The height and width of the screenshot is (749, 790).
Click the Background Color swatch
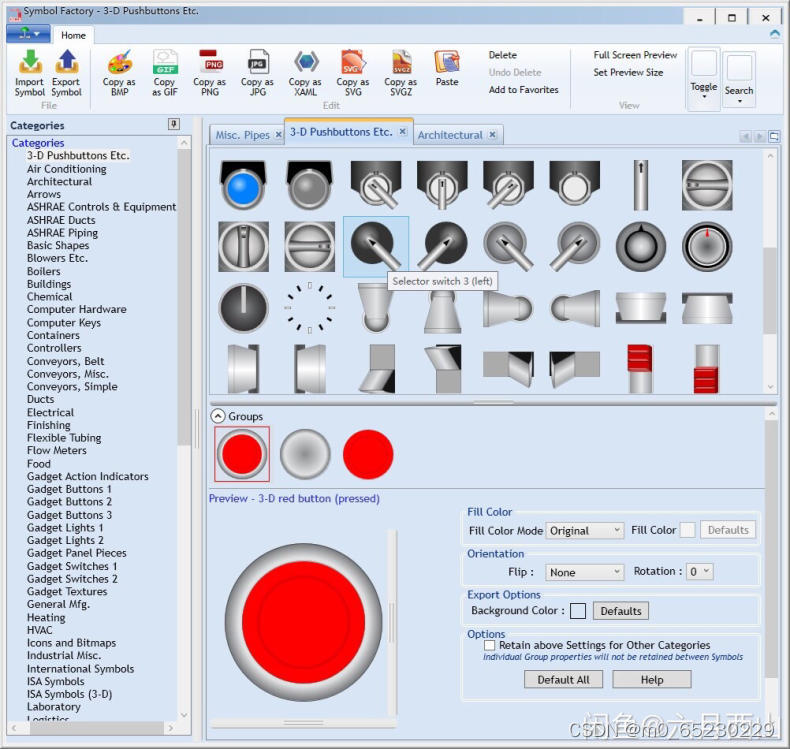[578, 611]
